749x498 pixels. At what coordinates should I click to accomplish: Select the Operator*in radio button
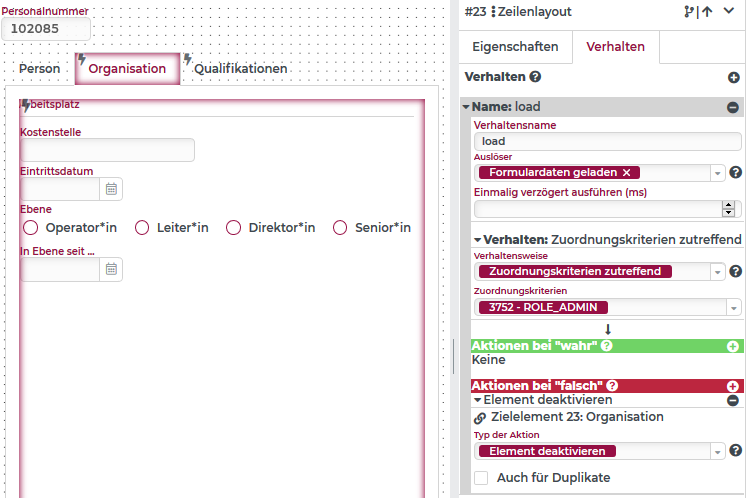tap(30, 228)
